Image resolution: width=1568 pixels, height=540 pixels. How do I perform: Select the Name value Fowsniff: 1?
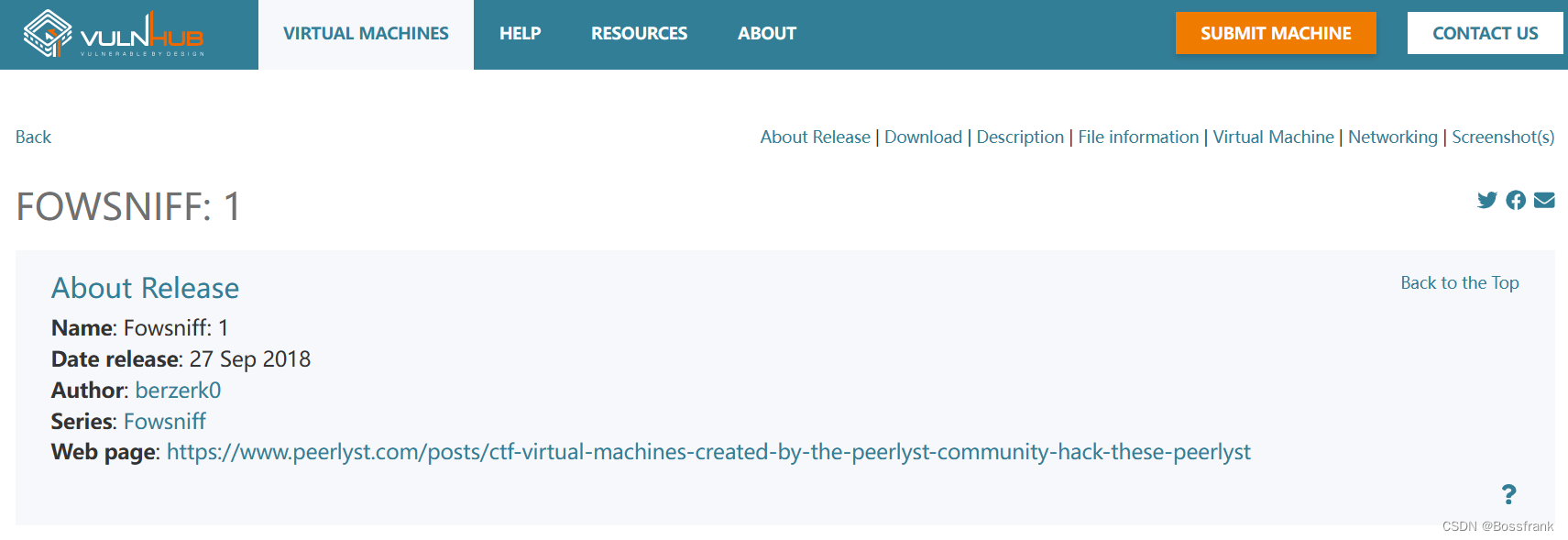pyautogui.click(x=176, y=328)
